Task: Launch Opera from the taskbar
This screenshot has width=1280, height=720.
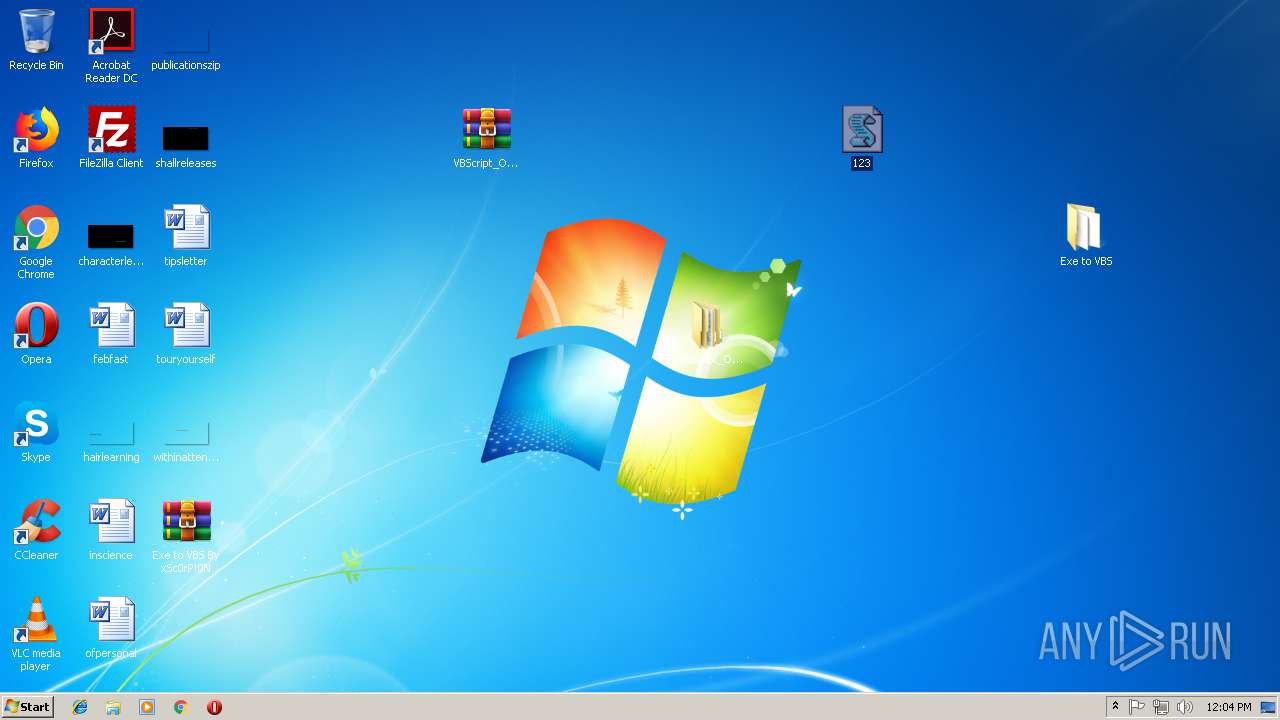Action: [x=214, y=707]
